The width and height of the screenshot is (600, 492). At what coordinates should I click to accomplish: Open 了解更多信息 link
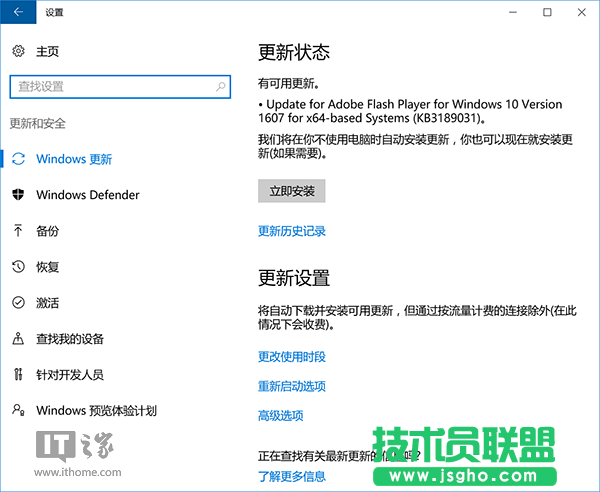coord(292,476)
